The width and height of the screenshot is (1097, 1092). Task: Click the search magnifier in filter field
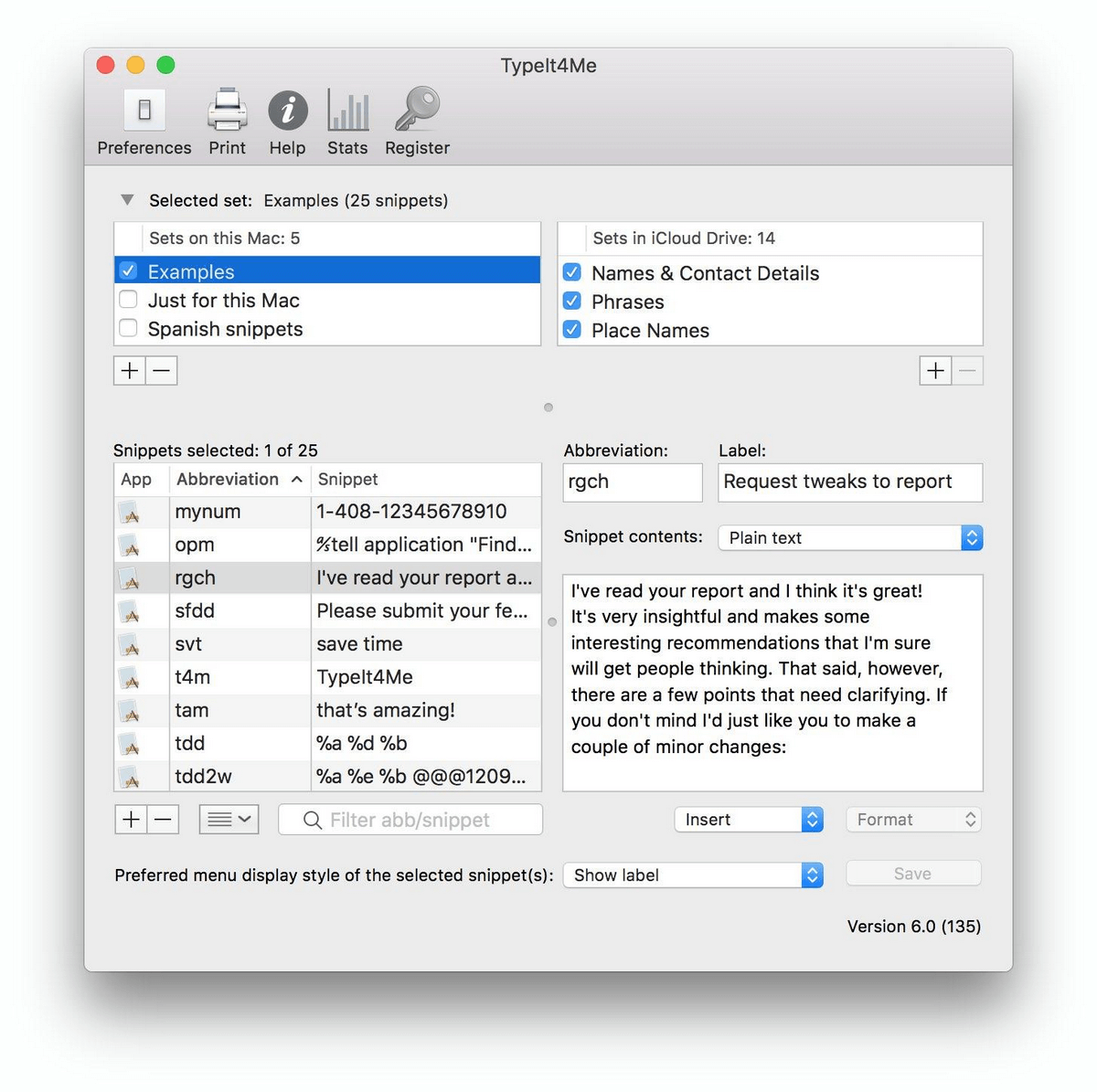pos(312,821)
